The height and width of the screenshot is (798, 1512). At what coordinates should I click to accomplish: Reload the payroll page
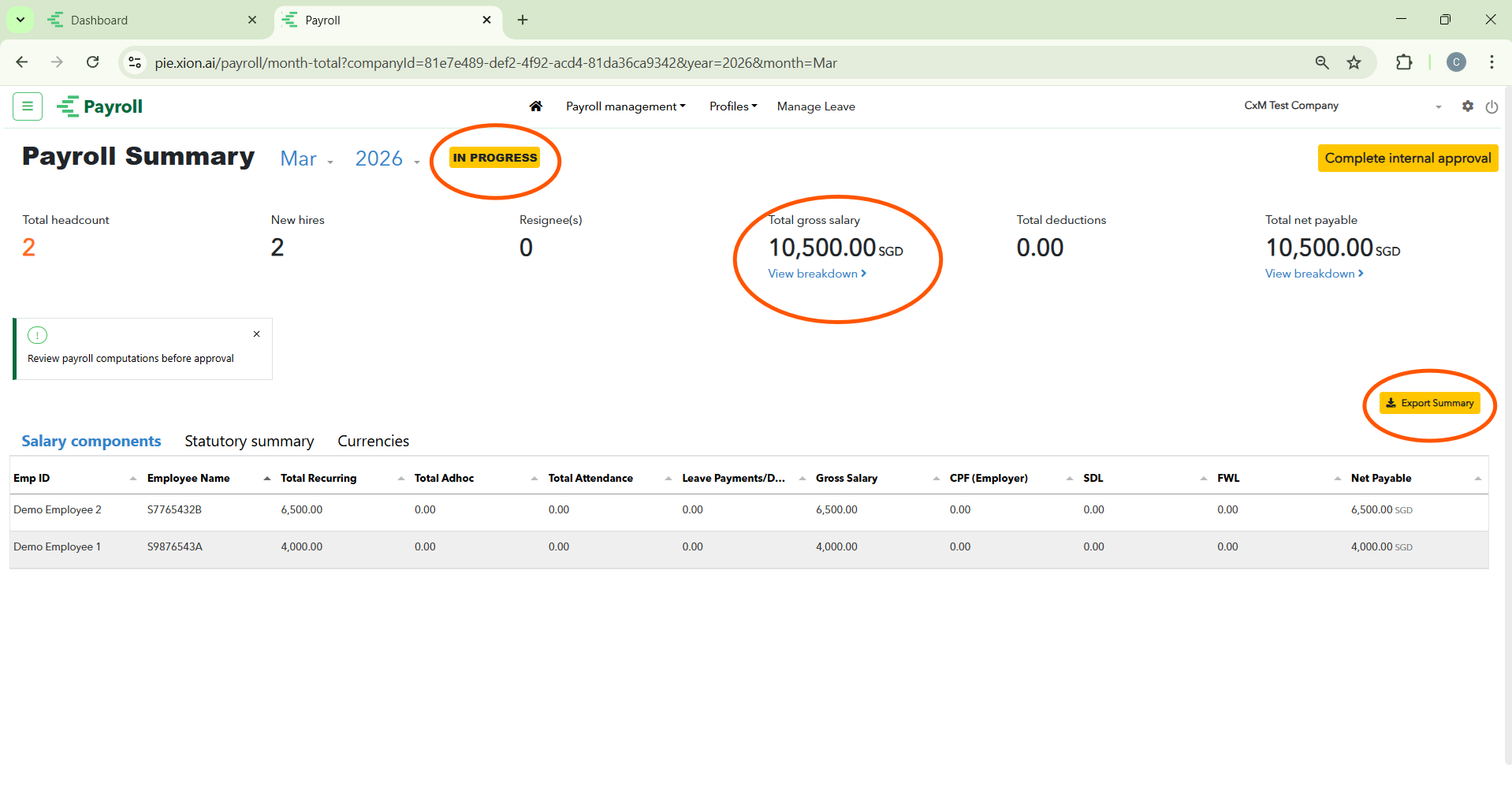(93, 62)
